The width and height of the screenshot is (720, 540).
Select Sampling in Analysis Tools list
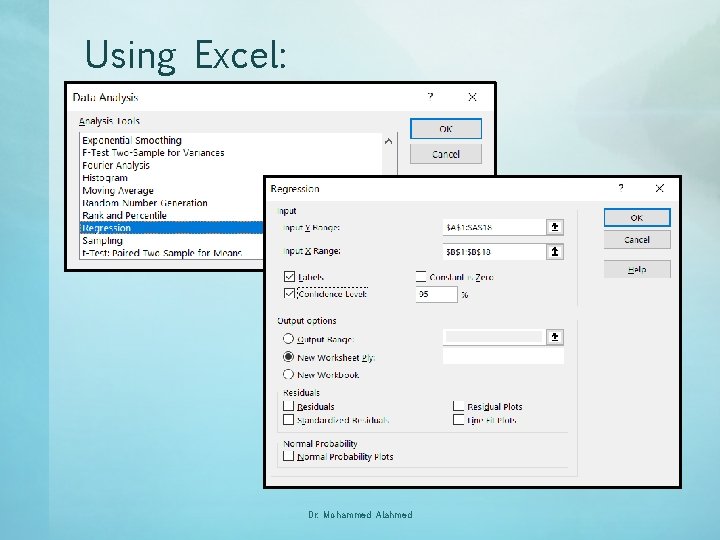tap(102, 240)
